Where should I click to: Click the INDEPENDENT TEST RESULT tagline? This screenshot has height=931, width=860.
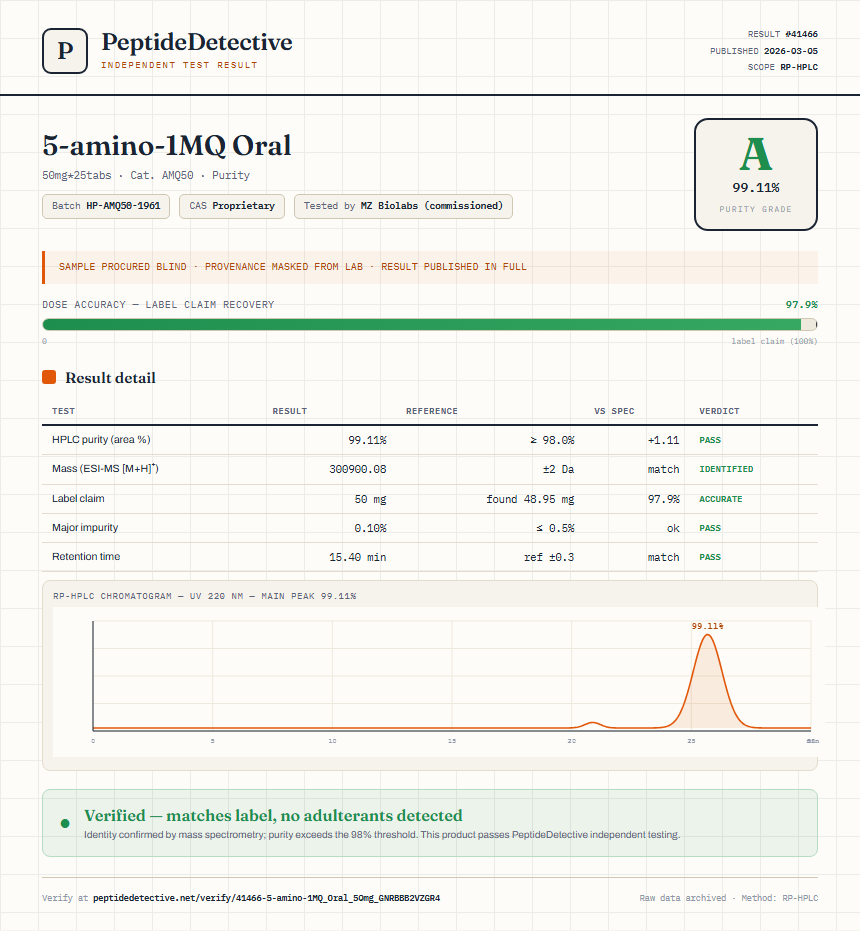click(x=179, y=65)
